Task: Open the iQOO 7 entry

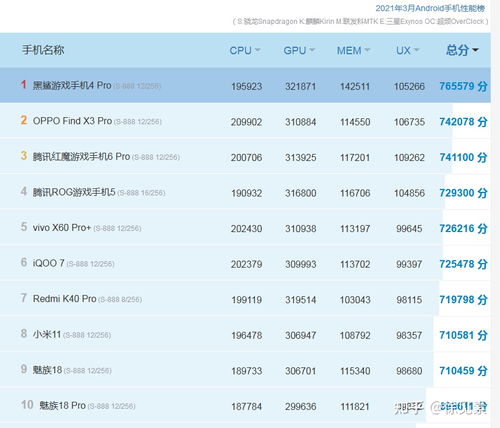Action: 48,263
